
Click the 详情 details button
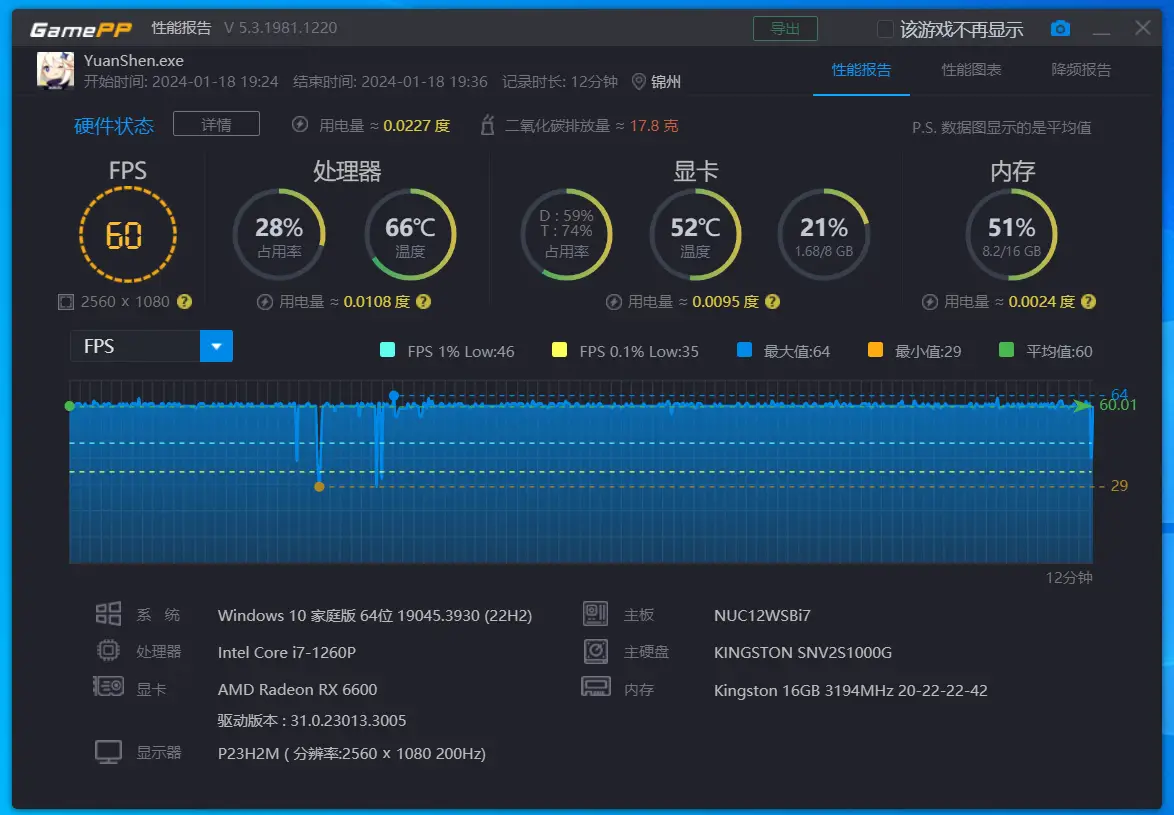[216, 124]
